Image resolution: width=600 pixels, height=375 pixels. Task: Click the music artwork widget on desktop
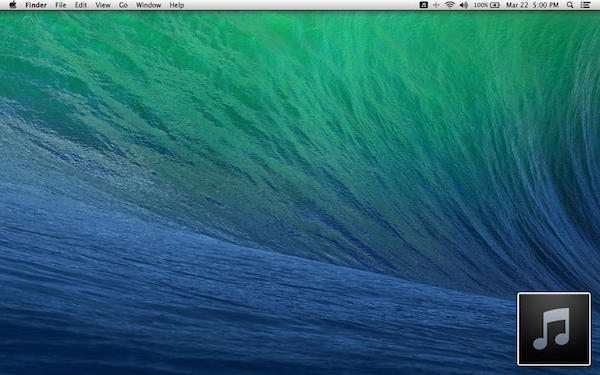(x=554, y=329)
